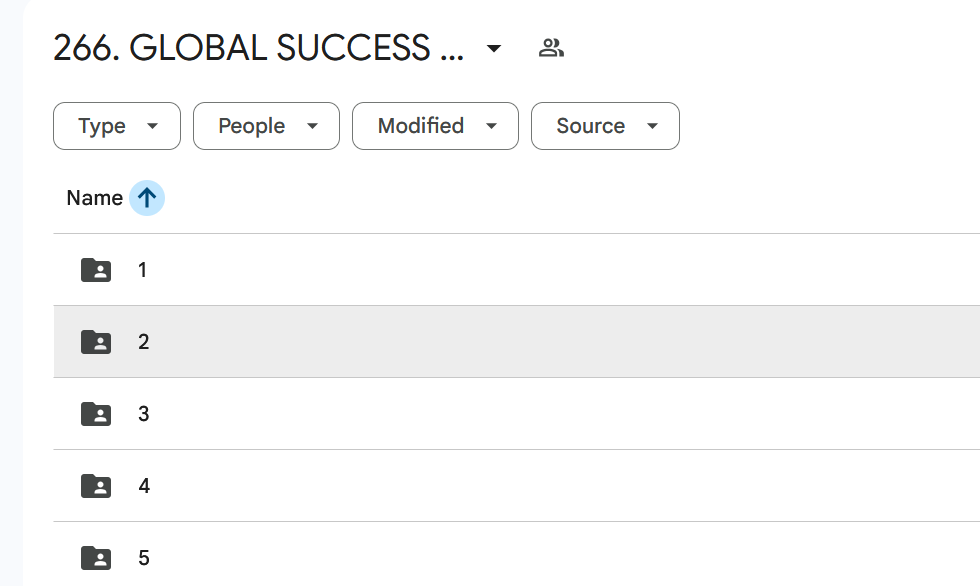Reverse sort direction with the arrow icon
This screenshot has width=980, height=586.
147,198
